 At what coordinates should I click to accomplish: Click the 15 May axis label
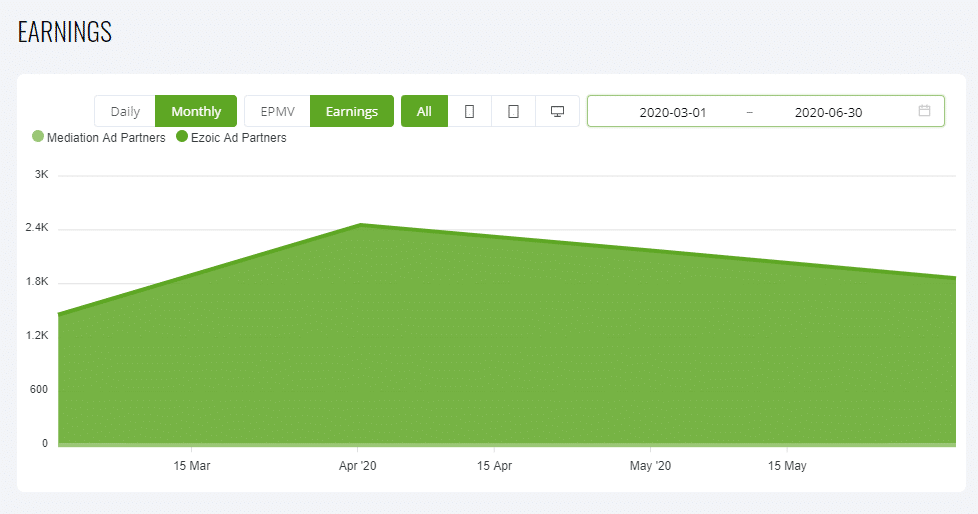(x=787, y=465)
